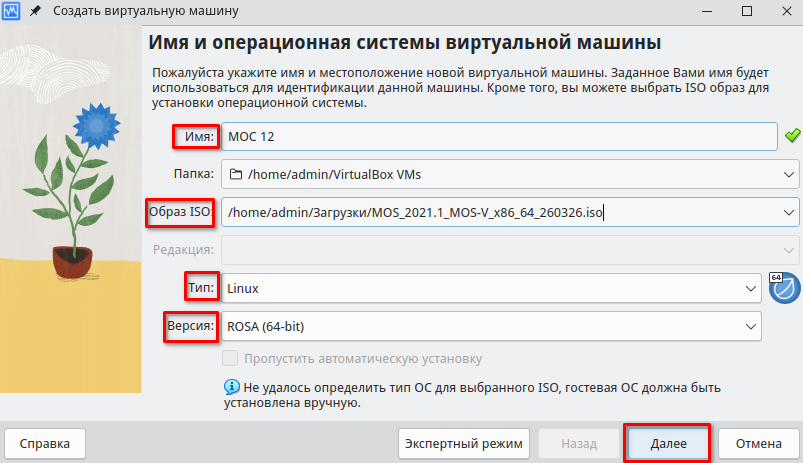Click the 64-bit OS type badge icon

(x=783, y=287)
